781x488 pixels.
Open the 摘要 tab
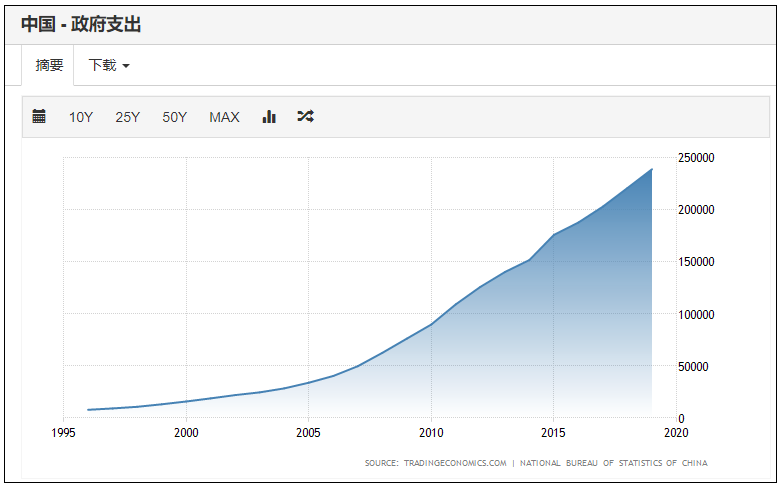(49, 65)
